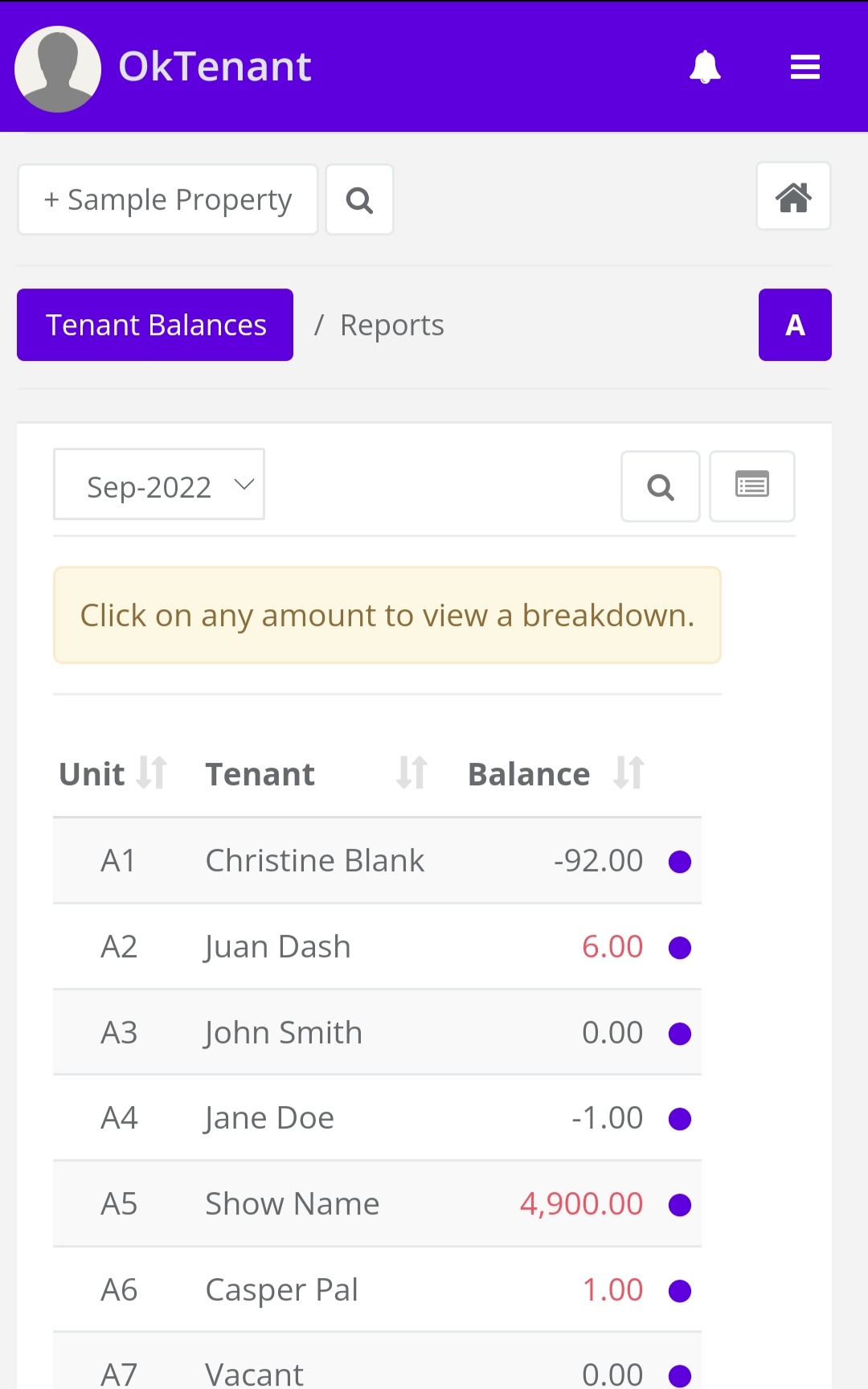View breakdown of 4,900.00 balance
This screenshot has width=868, height=1389.
coord(581,1204)
